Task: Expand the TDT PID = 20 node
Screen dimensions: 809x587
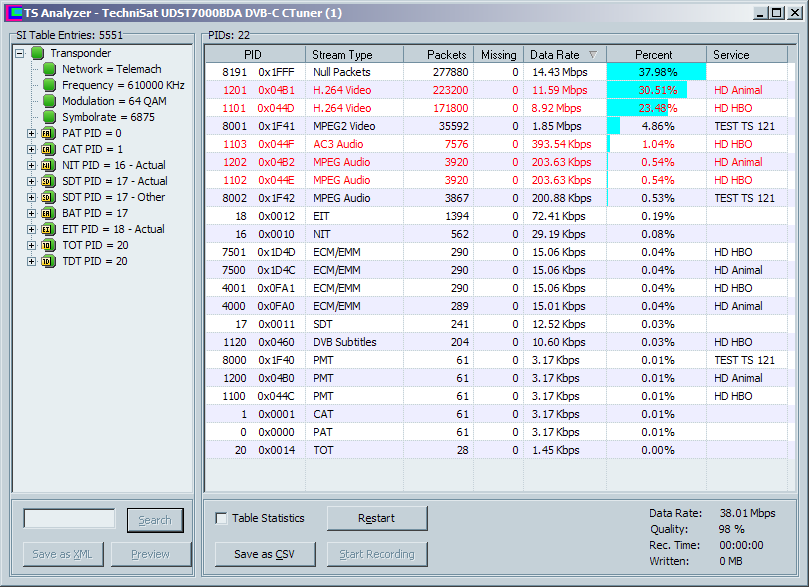Action: click(x=31, y=261)
